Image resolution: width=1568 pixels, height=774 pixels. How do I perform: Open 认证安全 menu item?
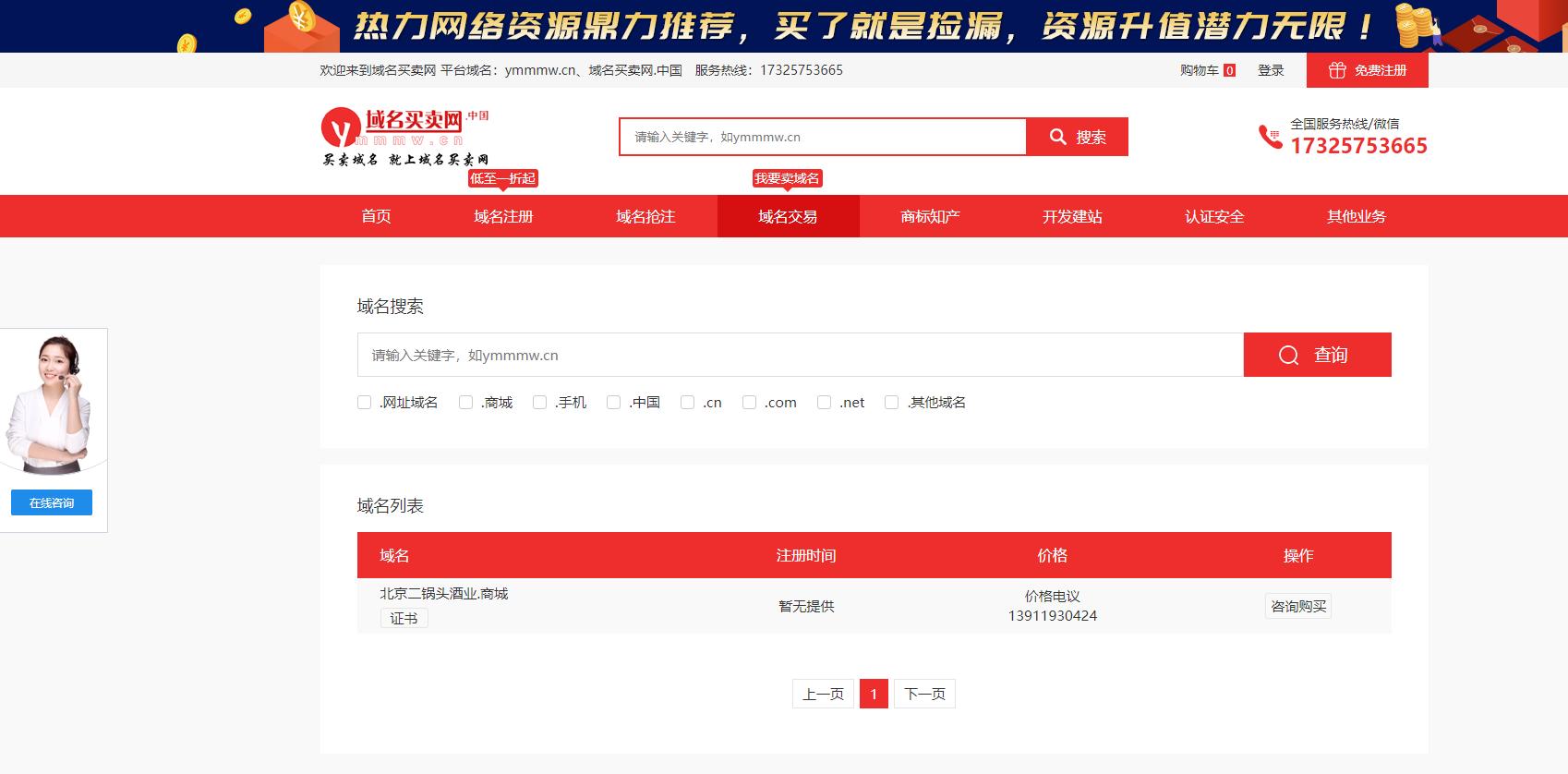click(1214, 216)
